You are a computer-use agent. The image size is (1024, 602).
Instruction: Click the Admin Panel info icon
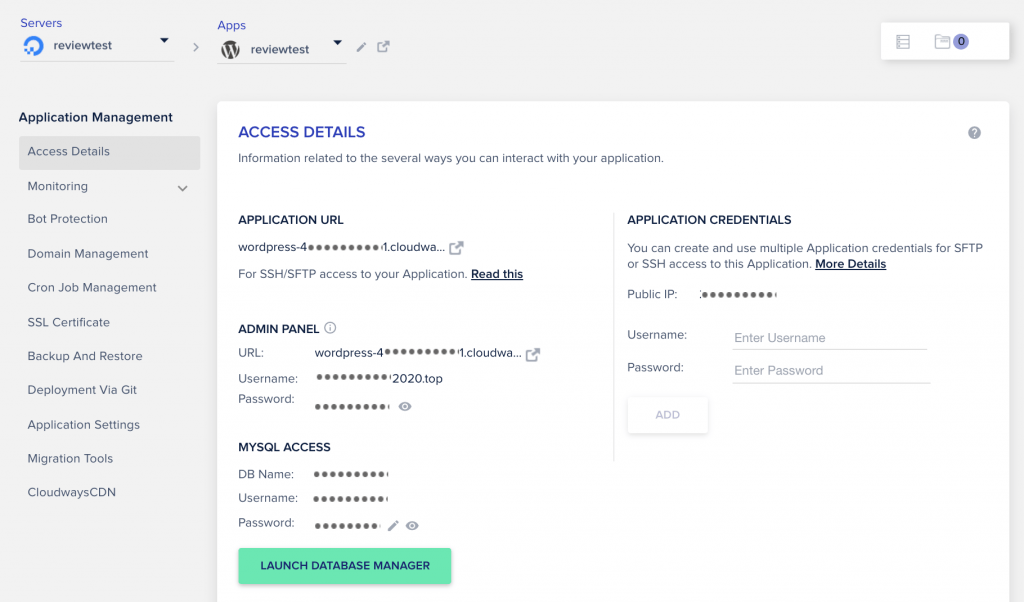[x=330, y=328]
